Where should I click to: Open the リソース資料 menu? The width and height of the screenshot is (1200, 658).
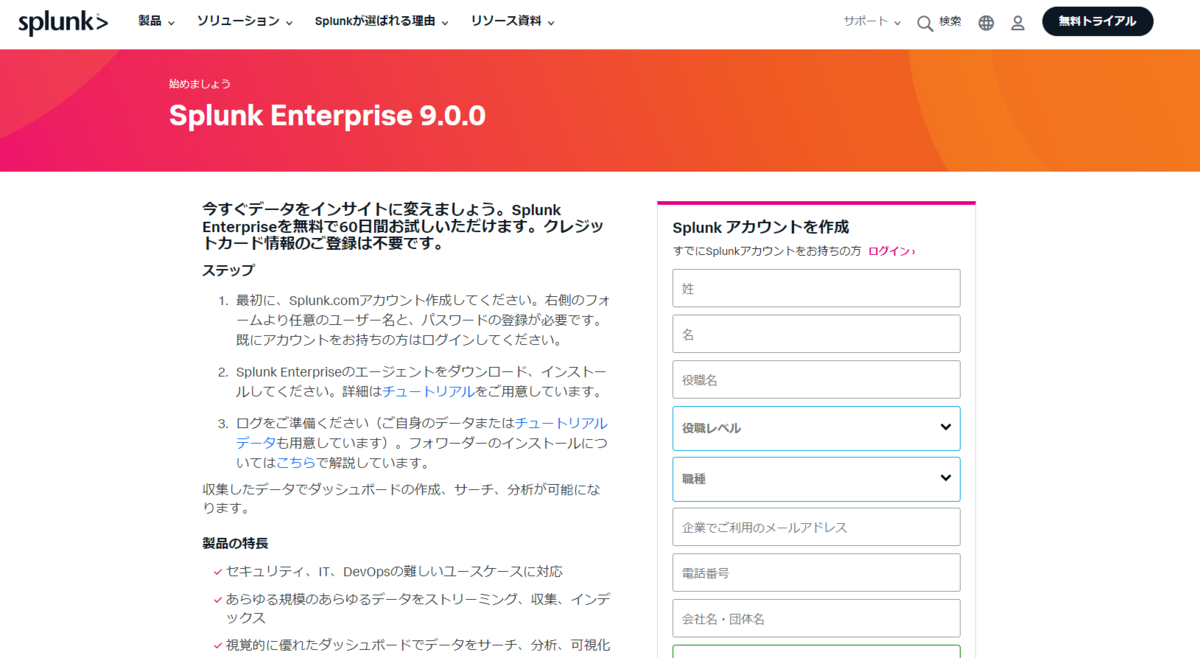[513, 21]
